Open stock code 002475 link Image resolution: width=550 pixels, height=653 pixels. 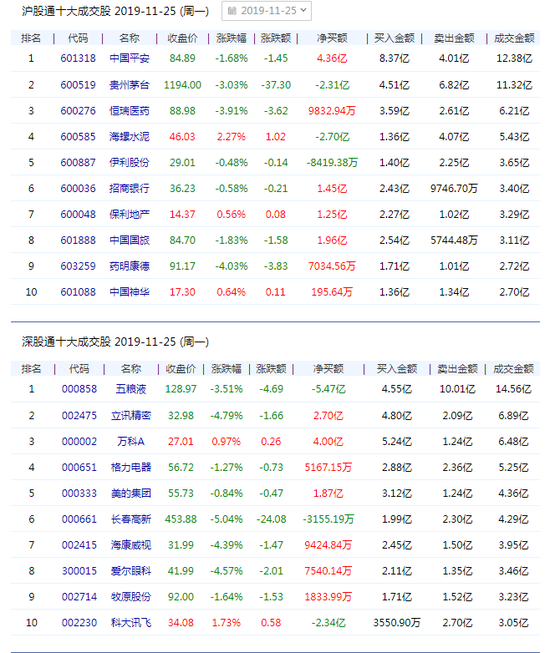79,416
